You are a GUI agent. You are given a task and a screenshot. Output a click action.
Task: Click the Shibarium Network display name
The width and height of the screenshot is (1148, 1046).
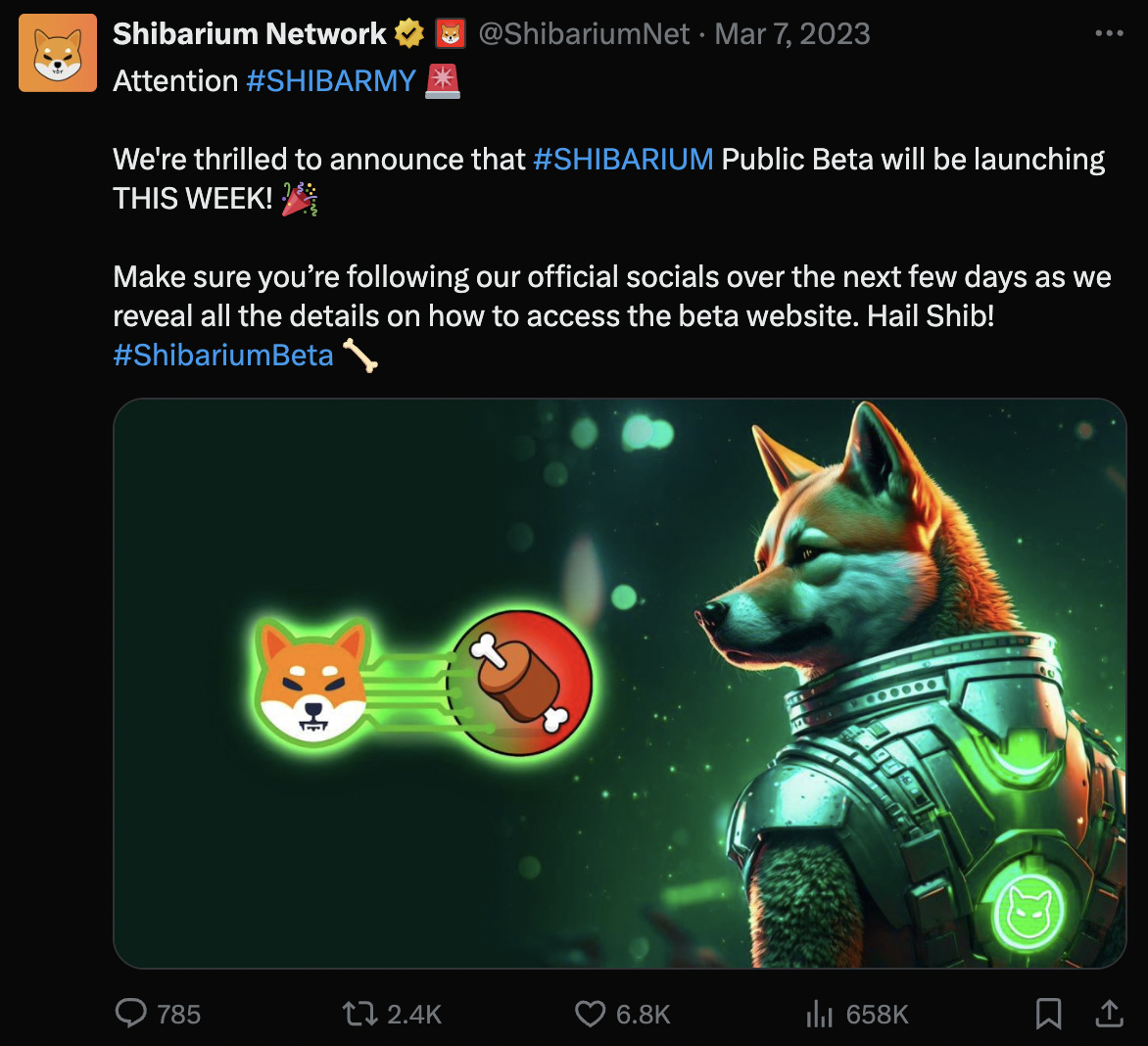[x=250, y=34]
